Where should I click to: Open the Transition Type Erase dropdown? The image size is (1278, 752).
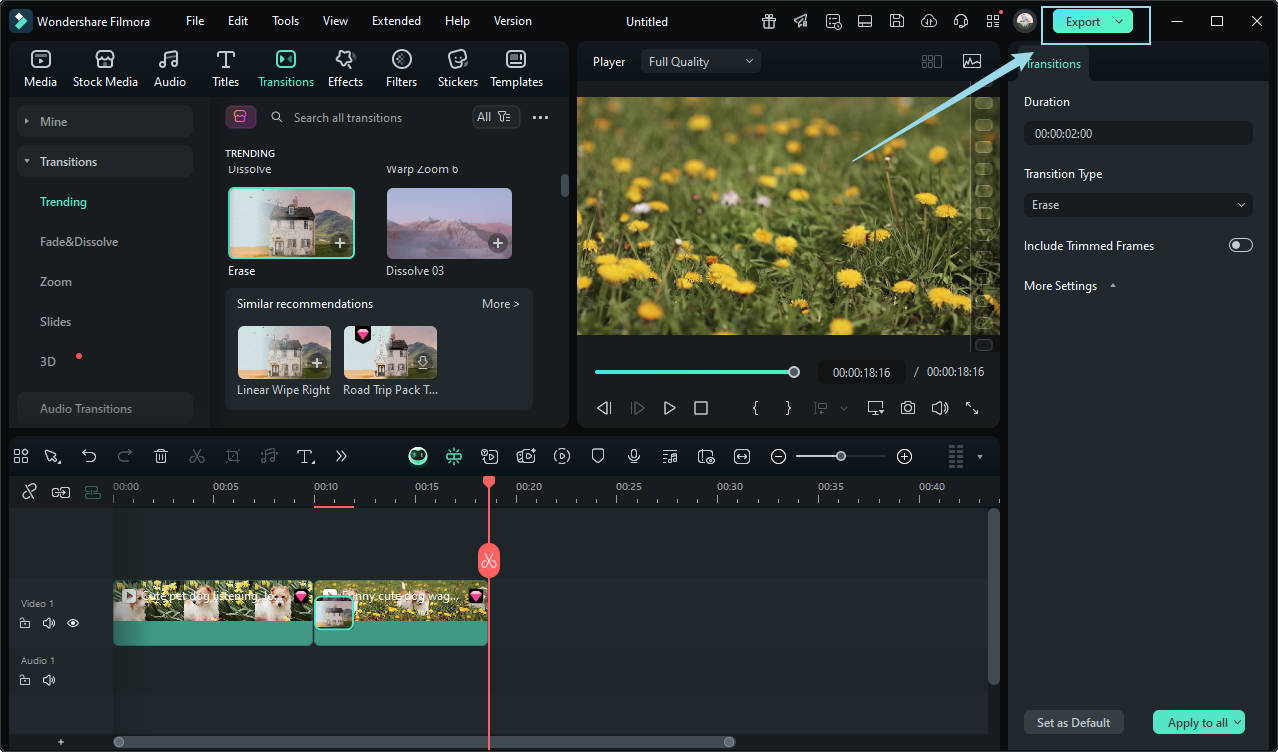point(1138,205)
